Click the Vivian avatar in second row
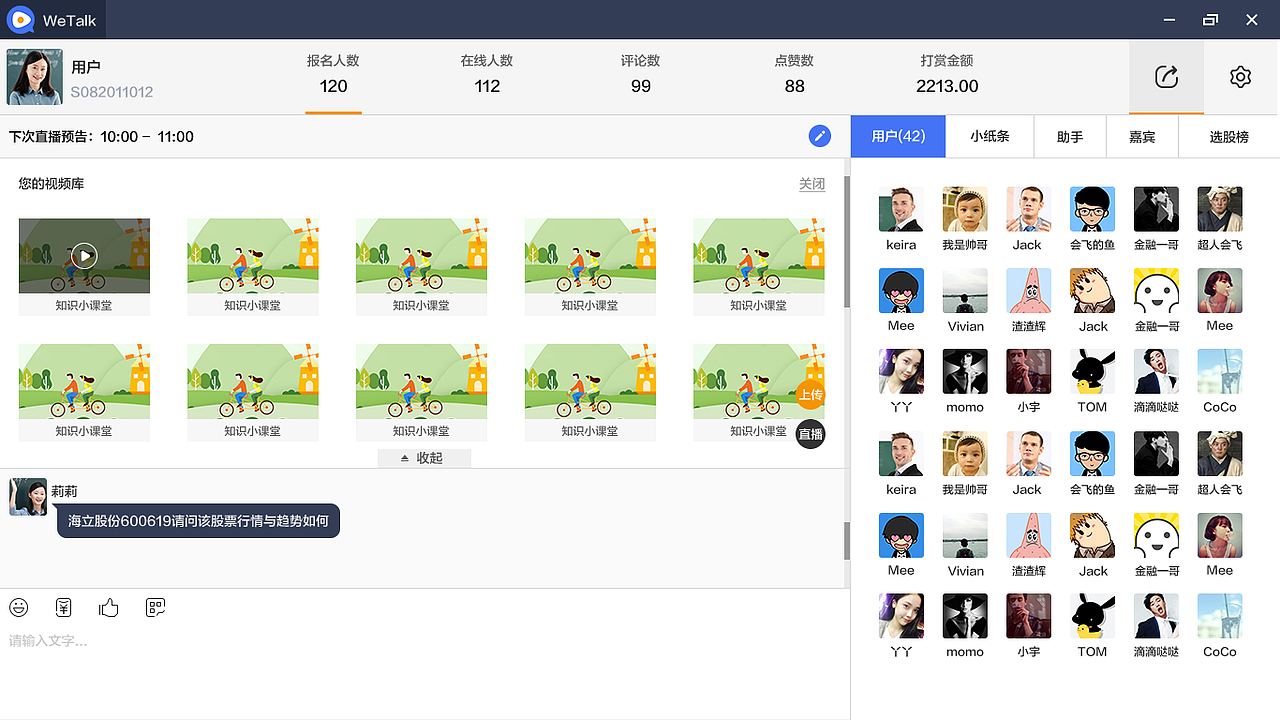 pos(965,290)
